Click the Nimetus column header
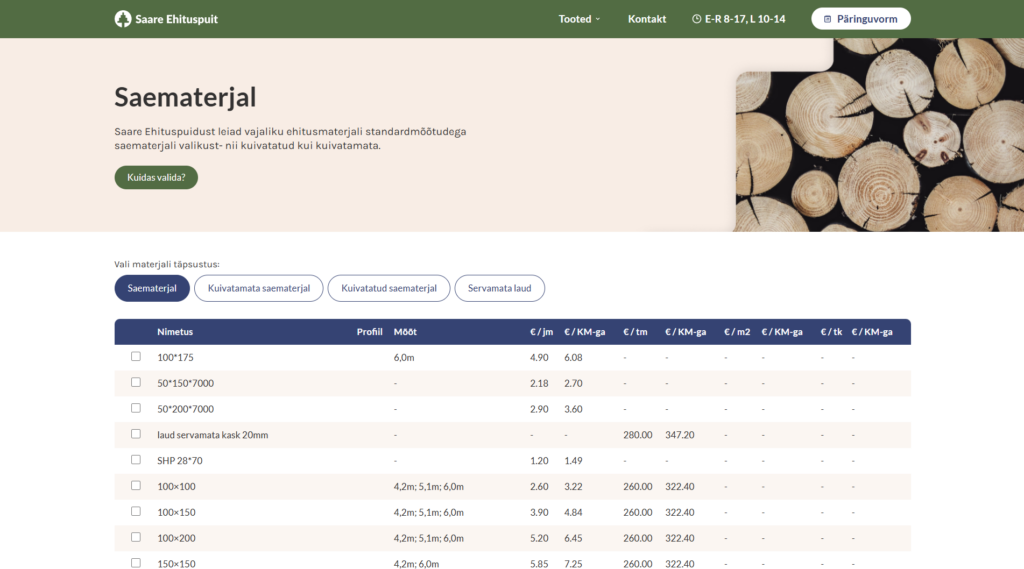Viewport: 1024px width, 569px height. pos(175,332)
